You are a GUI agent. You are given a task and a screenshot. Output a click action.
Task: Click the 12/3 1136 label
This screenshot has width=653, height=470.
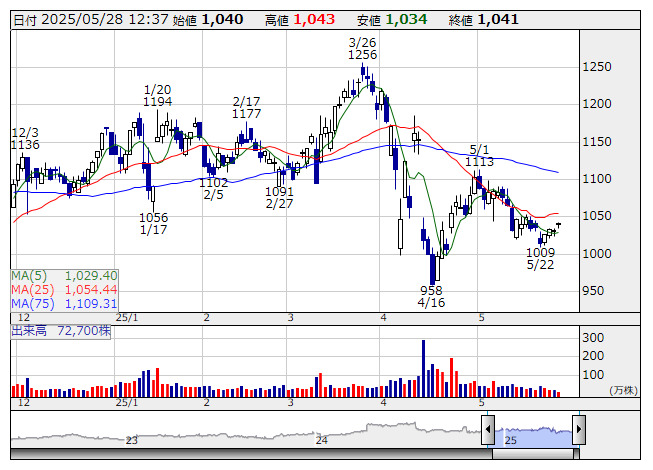click(25, 139)
